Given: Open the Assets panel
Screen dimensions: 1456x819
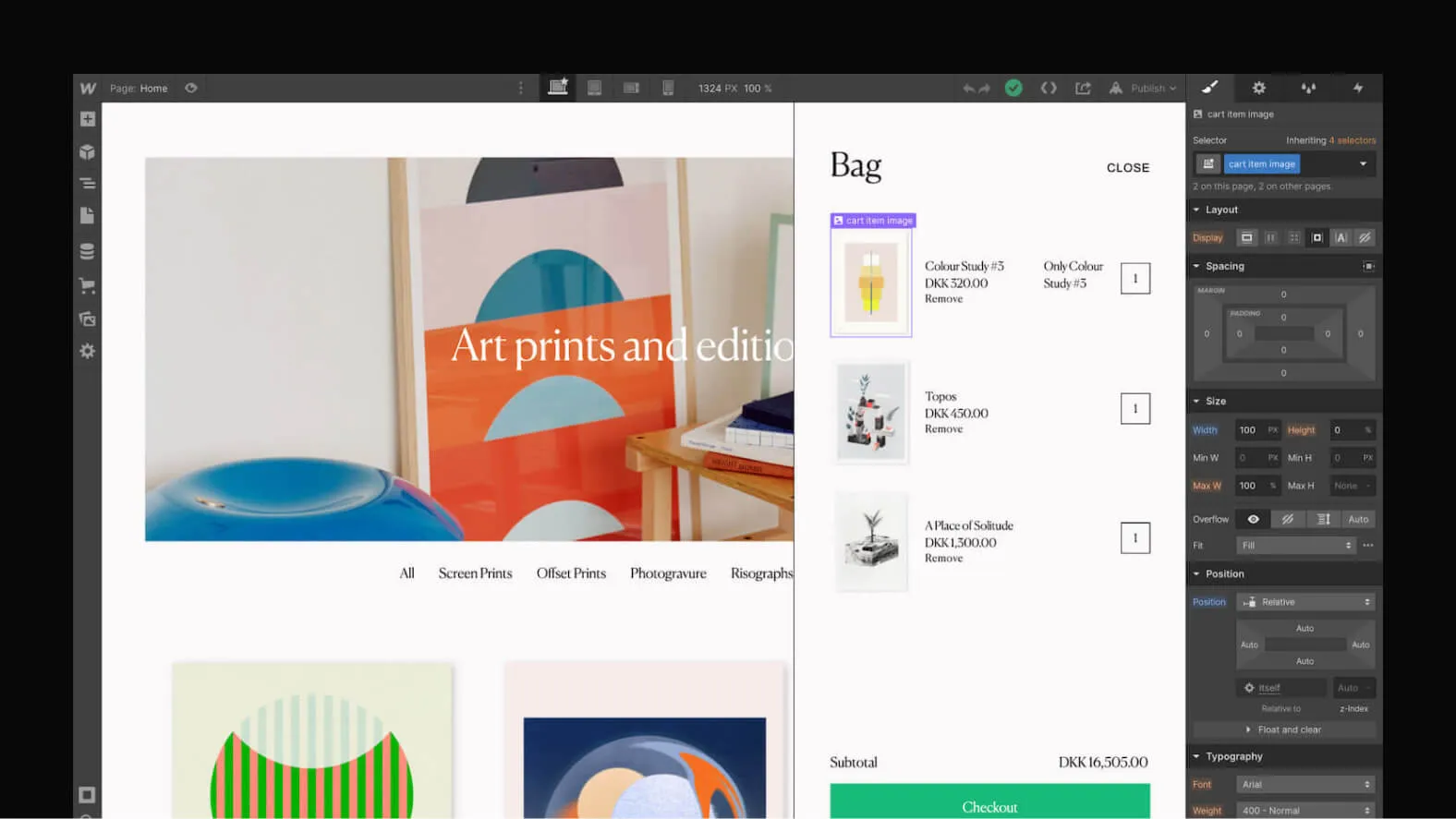Looking at the screenshot, I should pos(88,319).
